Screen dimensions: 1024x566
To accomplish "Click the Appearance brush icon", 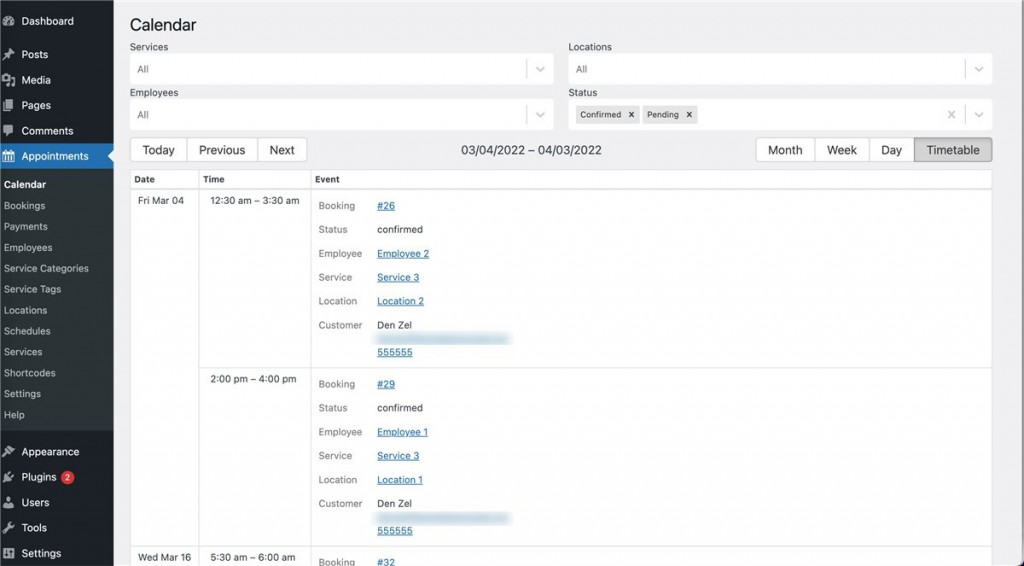I will click(9, 452).
